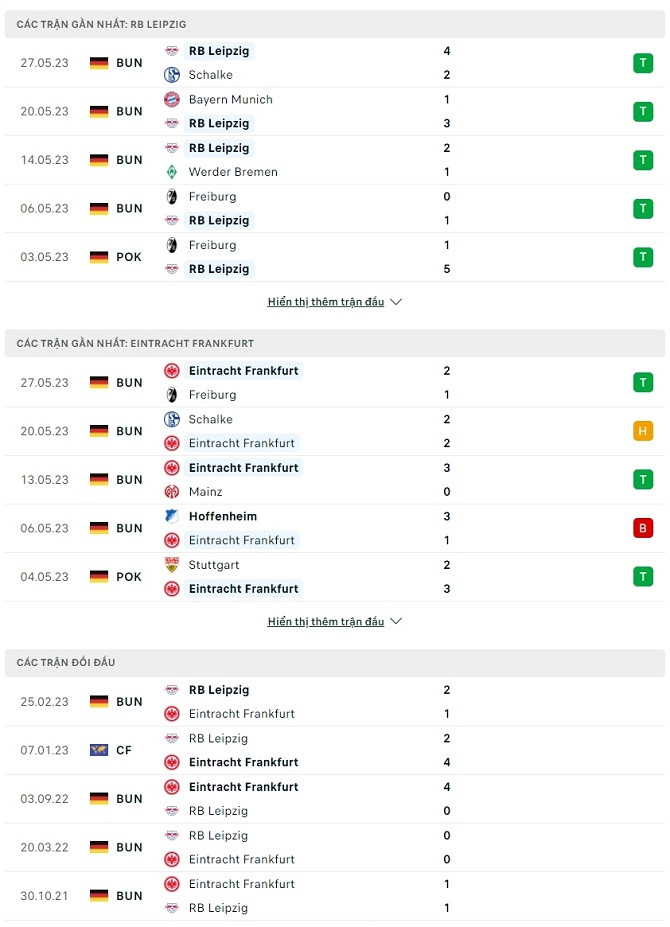Click the Werder Bremen club crest
The width and height of the screenshot is (670, 927).
tap(172, 172)
